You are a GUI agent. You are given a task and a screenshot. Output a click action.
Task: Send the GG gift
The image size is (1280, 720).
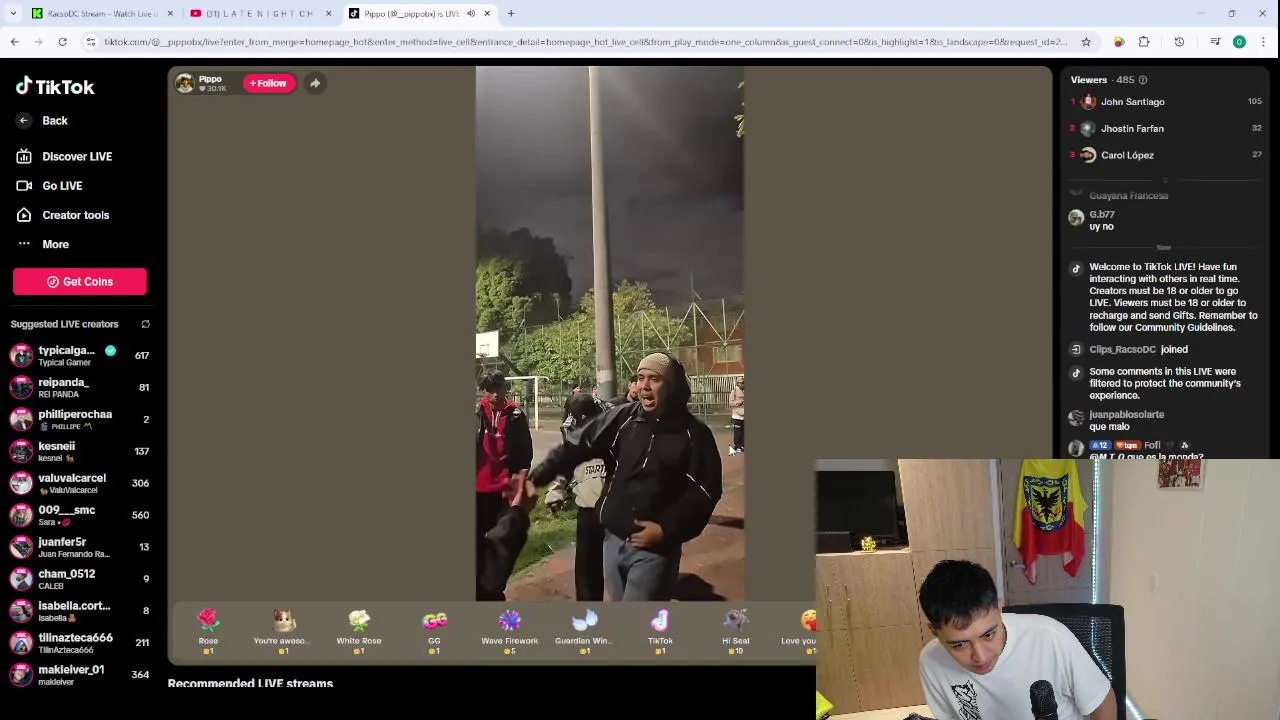tap(434, 632)
